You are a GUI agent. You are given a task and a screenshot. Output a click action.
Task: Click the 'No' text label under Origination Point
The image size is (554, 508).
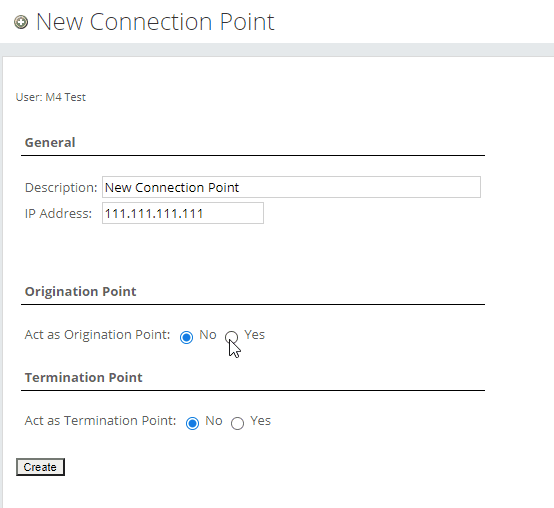(208, 335)
